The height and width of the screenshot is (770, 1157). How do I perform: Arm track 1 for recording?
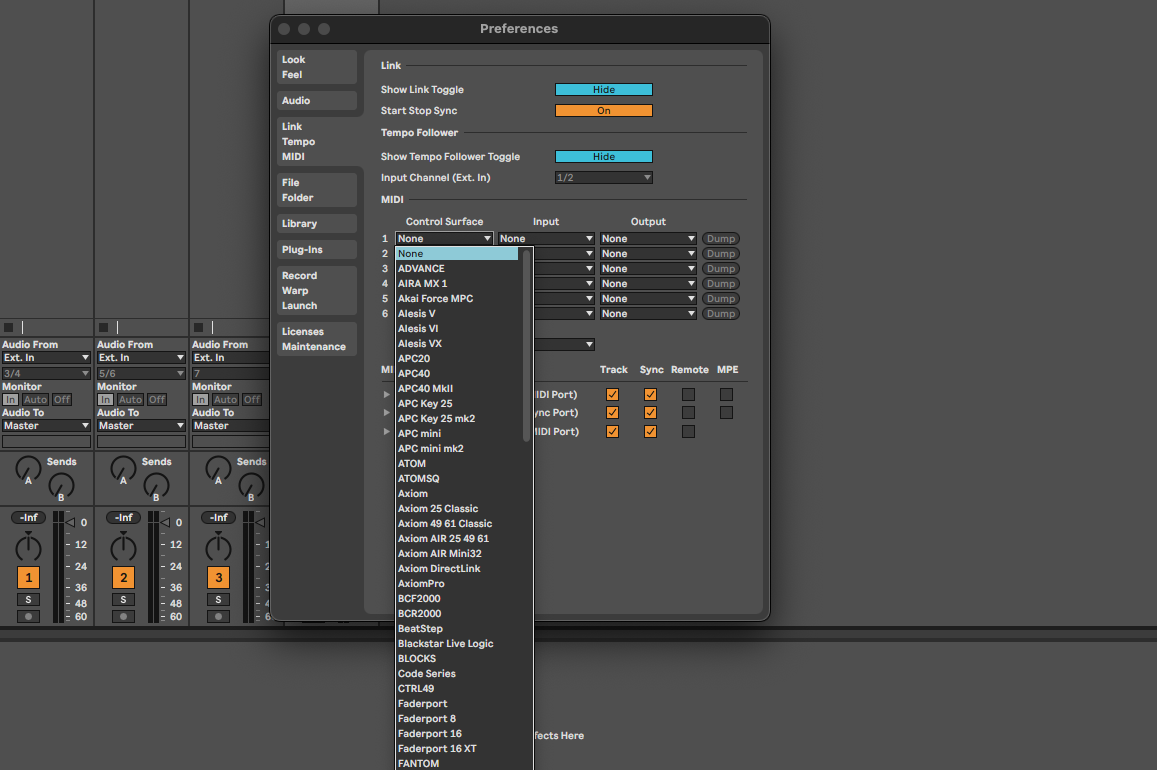pyautogui.click(x=28, y=617)
